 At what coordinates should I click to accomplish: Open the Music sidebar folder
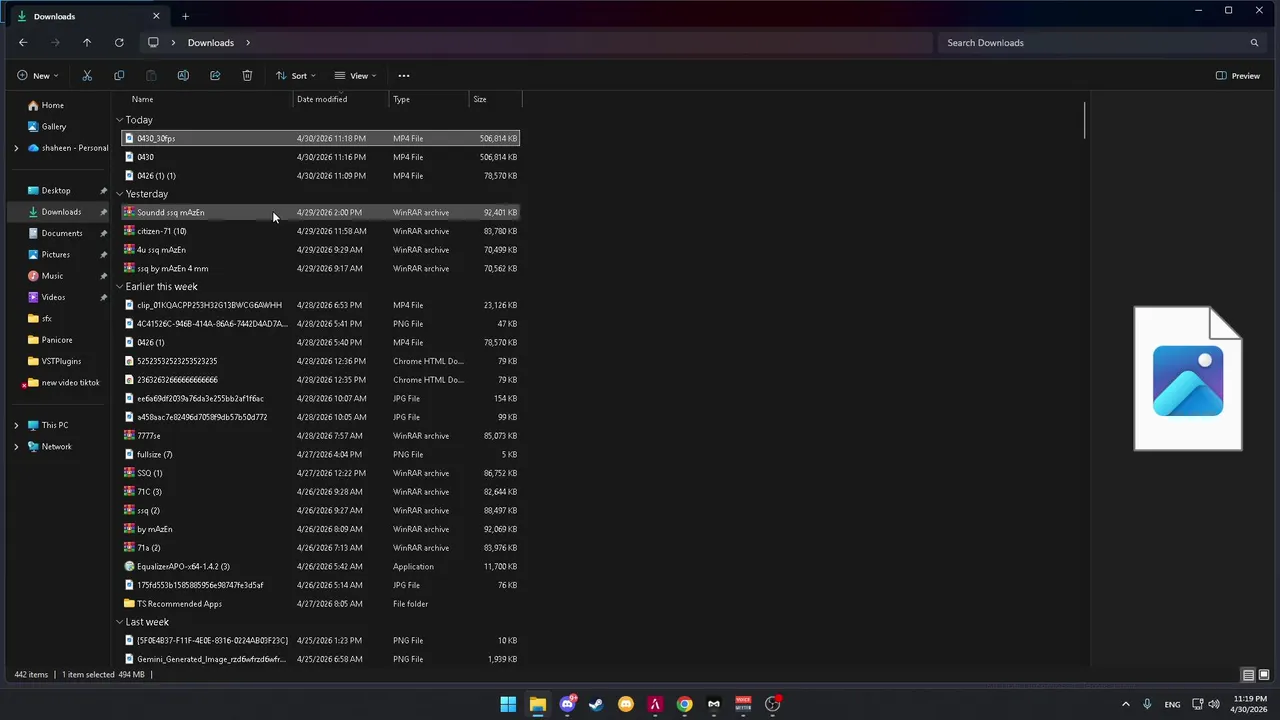point(52,276)
